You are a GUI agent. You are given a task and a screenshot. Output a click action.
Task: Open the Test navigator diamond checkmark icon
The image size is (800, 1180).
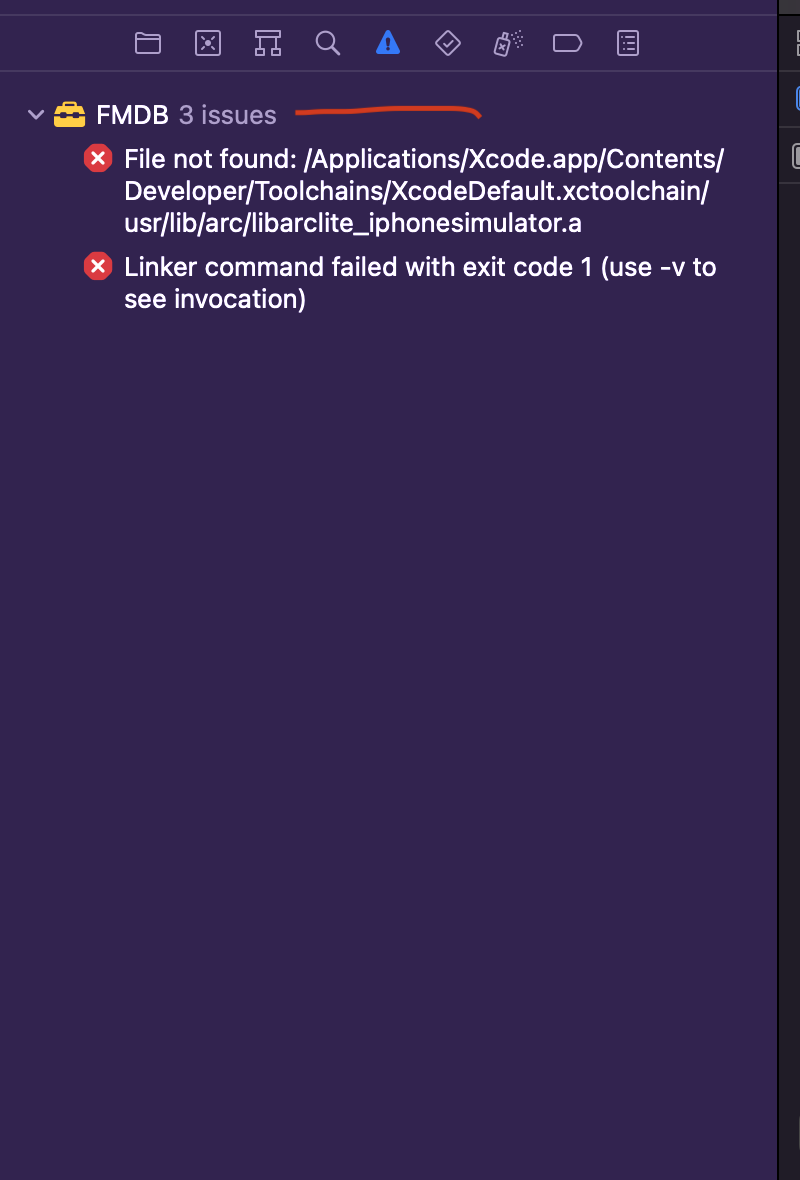(x=448, y=43)
